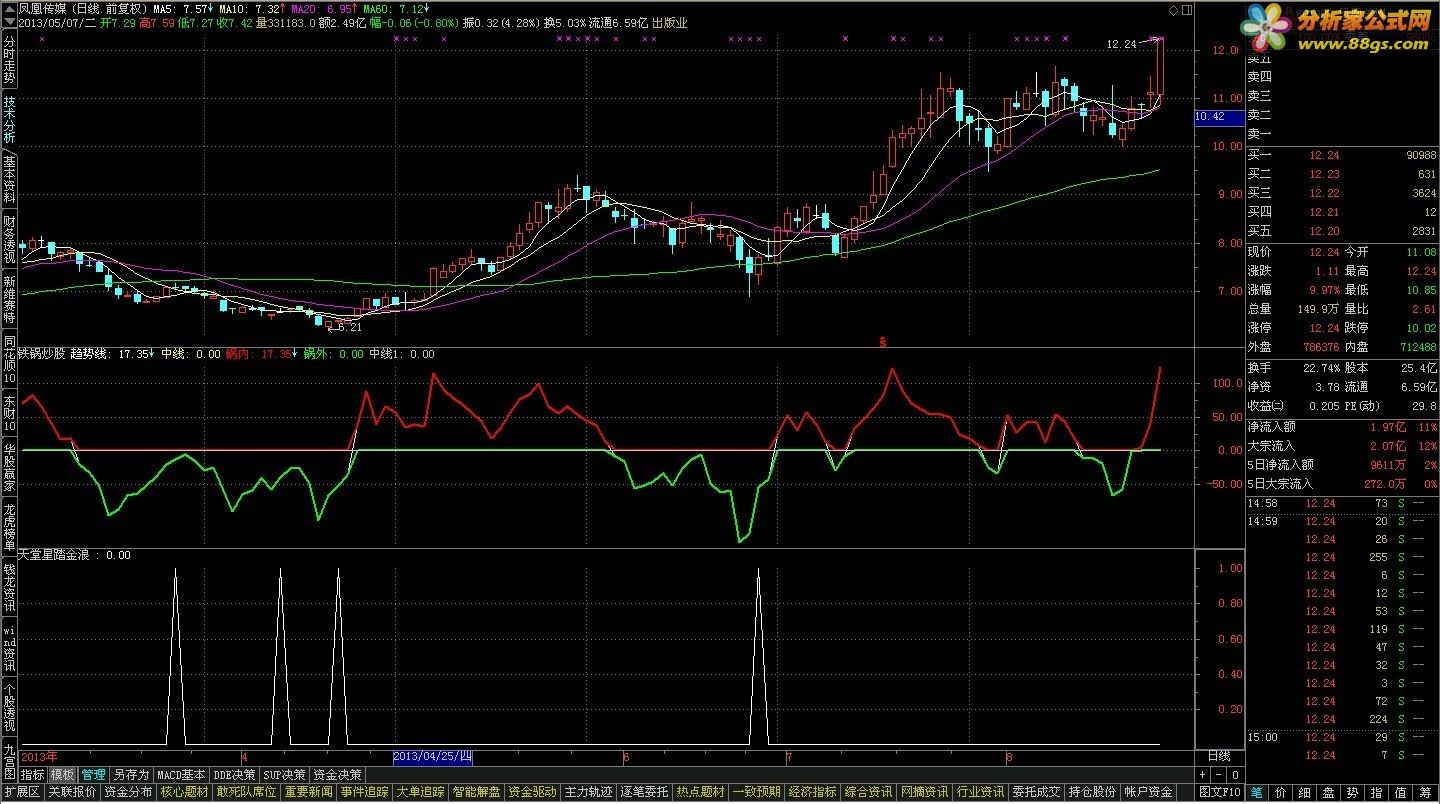The image size is (1440, 804).
Task: Click 另存为 to save template
Action: 131,774
